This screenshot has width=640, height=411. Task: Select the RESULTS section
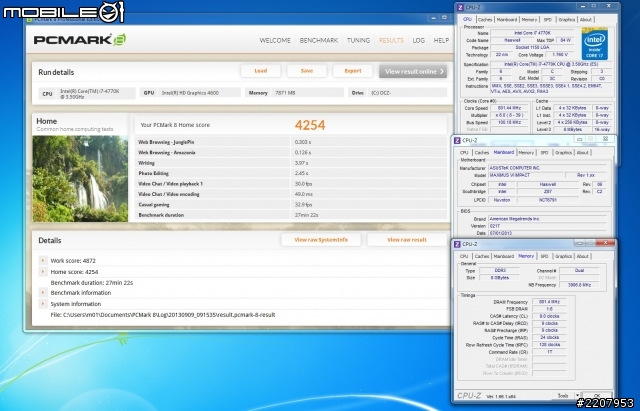tap(391, 40)
